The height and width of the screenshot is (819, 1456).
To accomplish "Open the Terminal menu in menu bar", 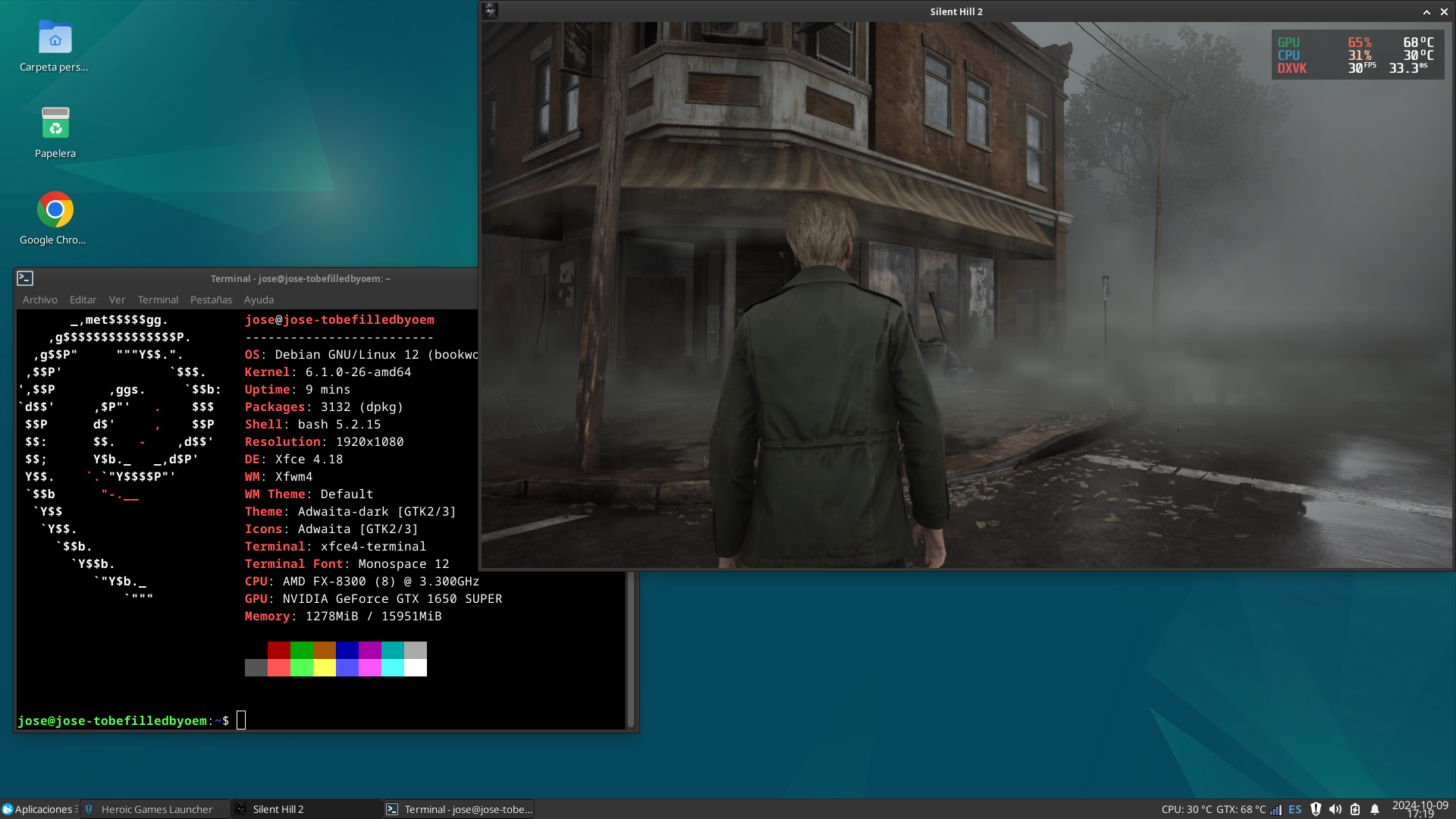I will tap(158, 300).
